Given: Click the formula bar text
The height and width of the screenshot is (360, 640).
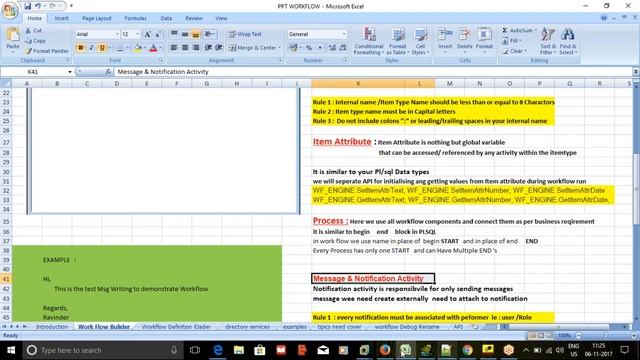Looking at the screenshot, I should (163, 72).
